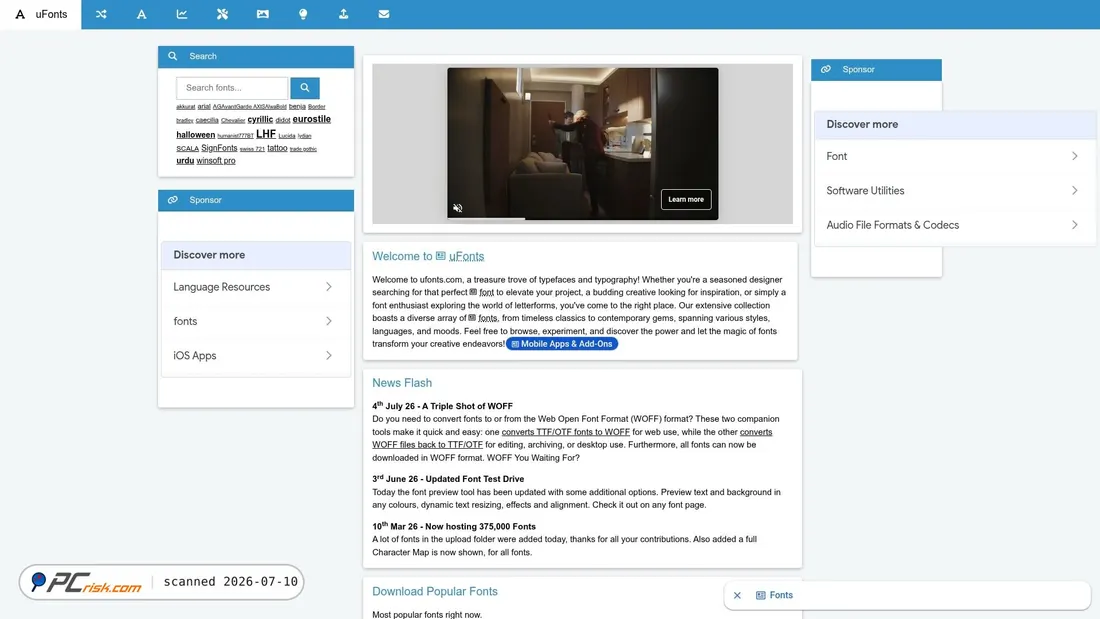Click the lightbulb navbar icon

[303, 14]
